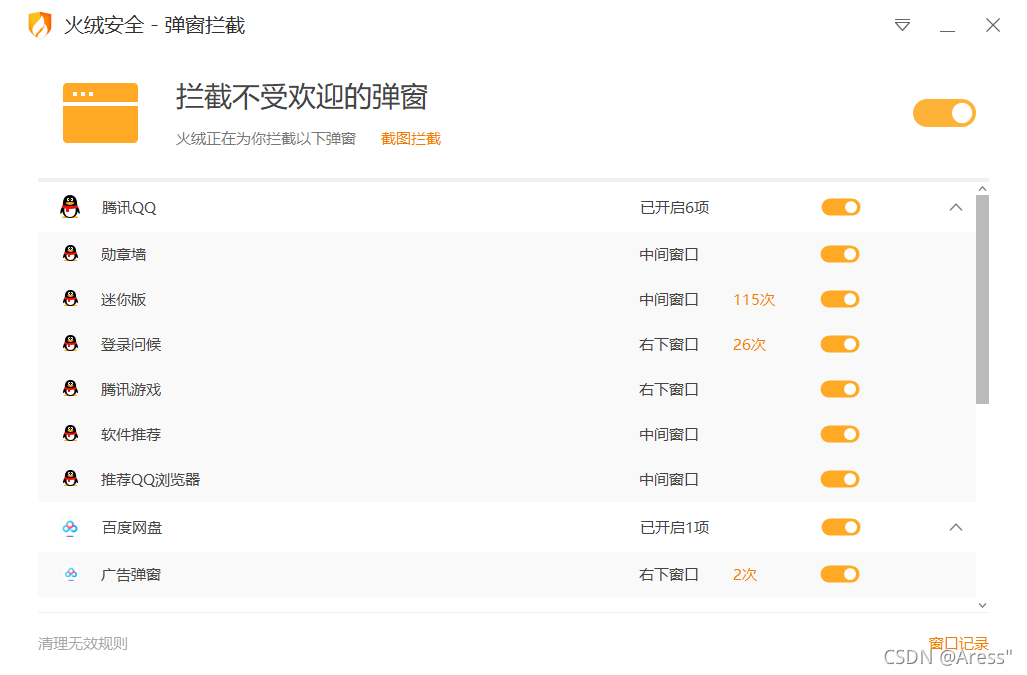Click the Huorong shield logo in title bar

[40, 26]
